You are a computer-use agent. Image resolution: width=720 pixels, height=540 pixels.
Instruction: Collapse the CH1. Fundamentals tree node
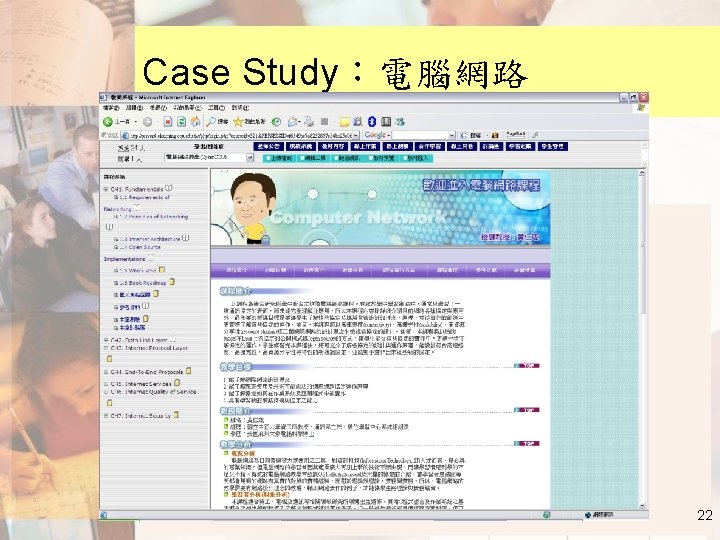(x=106, y=189)
